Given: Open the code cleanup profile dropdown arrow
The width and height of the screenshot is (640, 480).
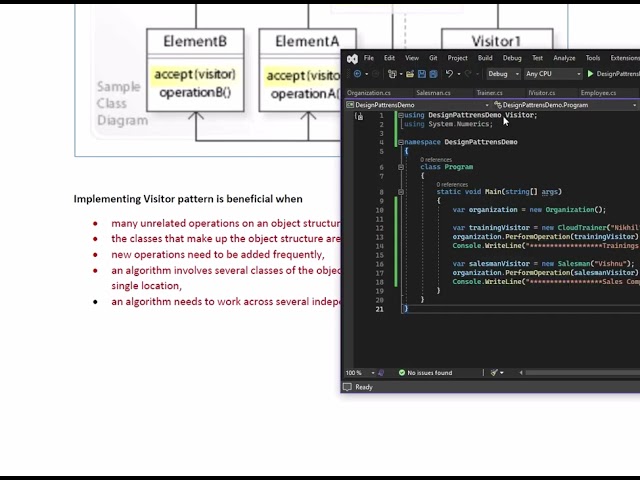Looking at the screenshot, I should click(x=502, y=373).
